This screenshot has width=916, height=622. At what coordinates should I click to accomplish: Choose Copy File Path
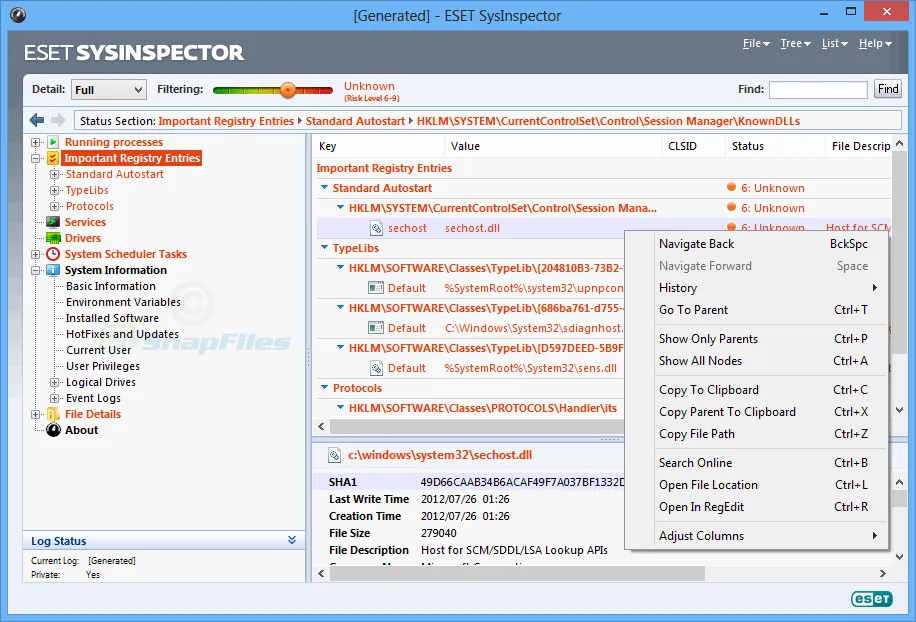(757, 434)
